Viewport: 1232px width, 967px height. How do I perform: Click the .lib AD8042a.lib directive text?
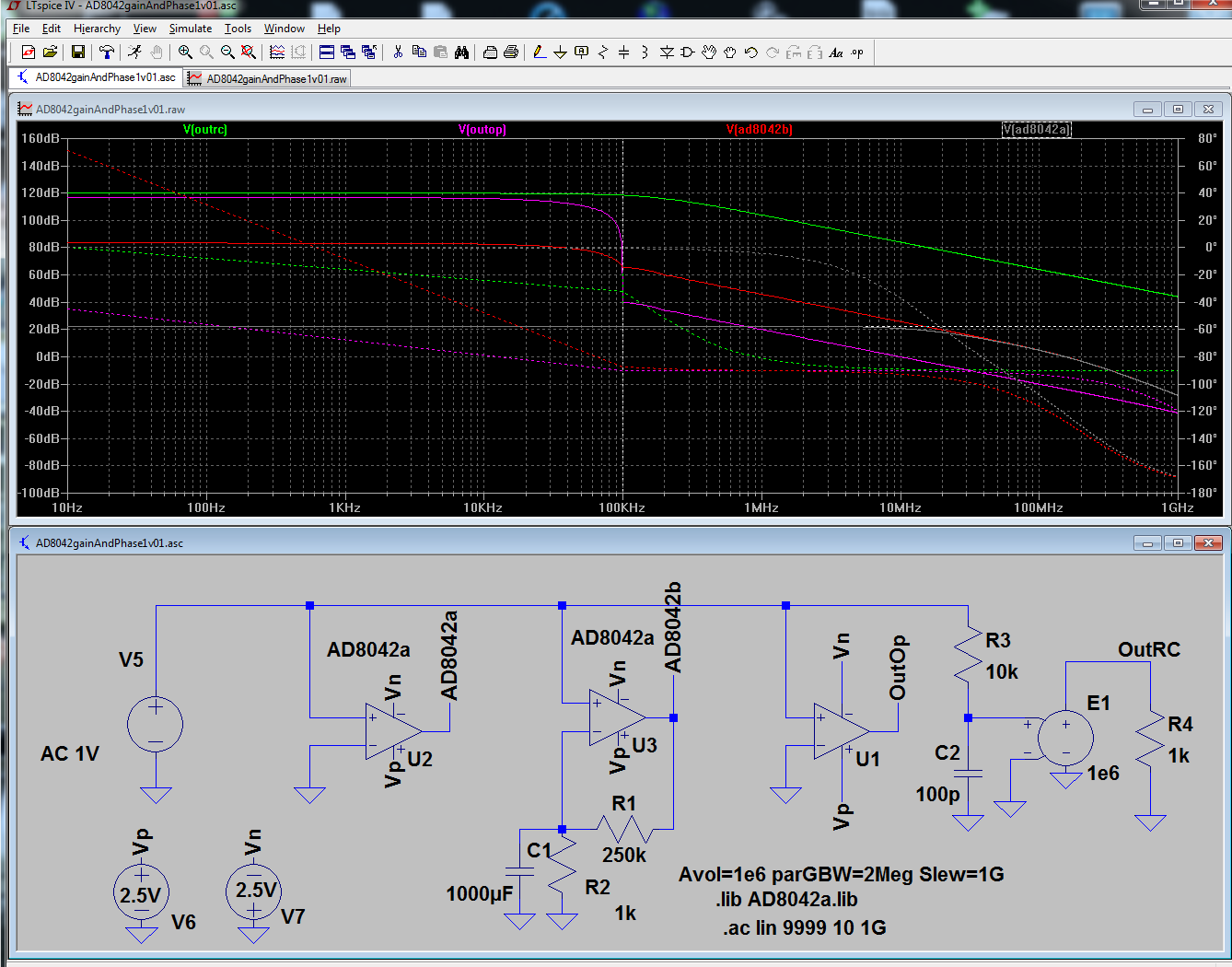tap(786, 900)
